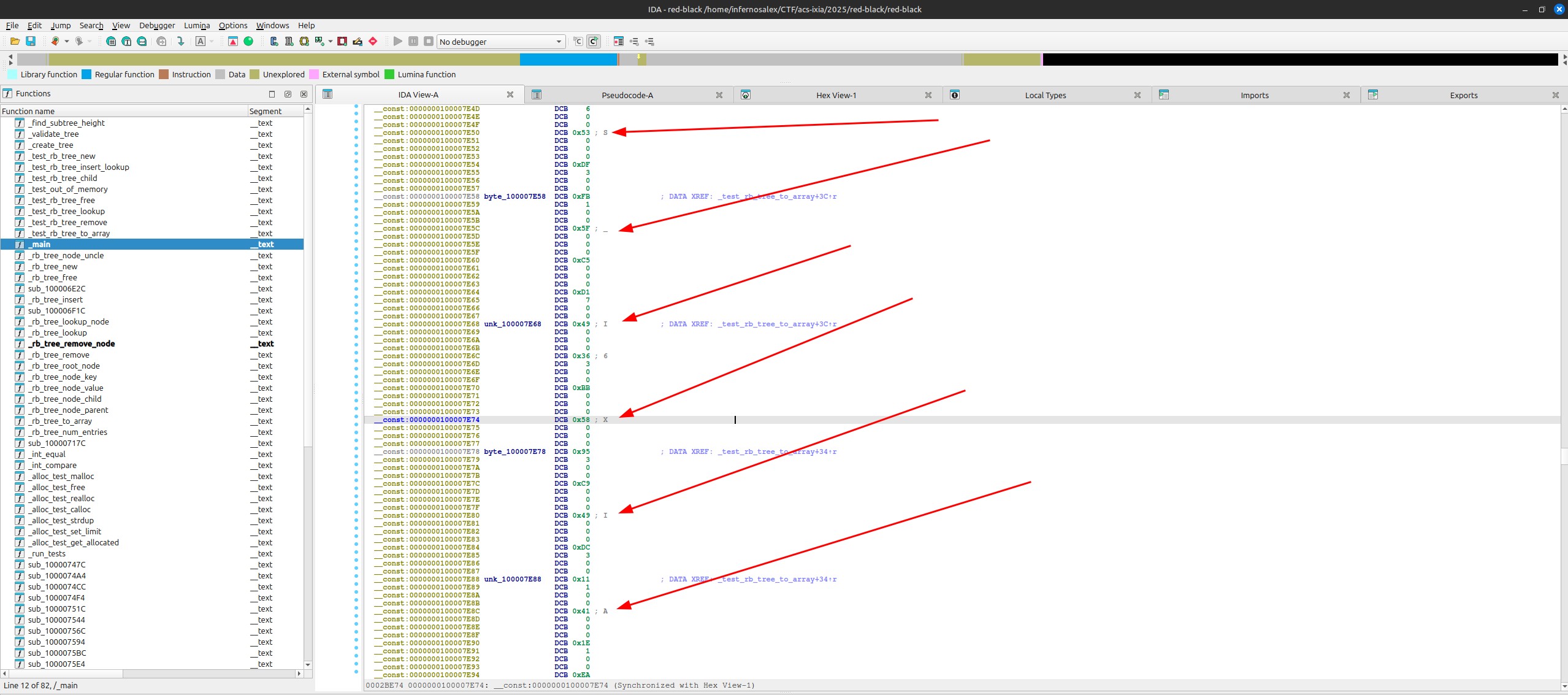Image resolution: width=1568 pixels, height=695 pixels.
Task: Click the red diamond breakpoint icon
Action: pos(373,41)
